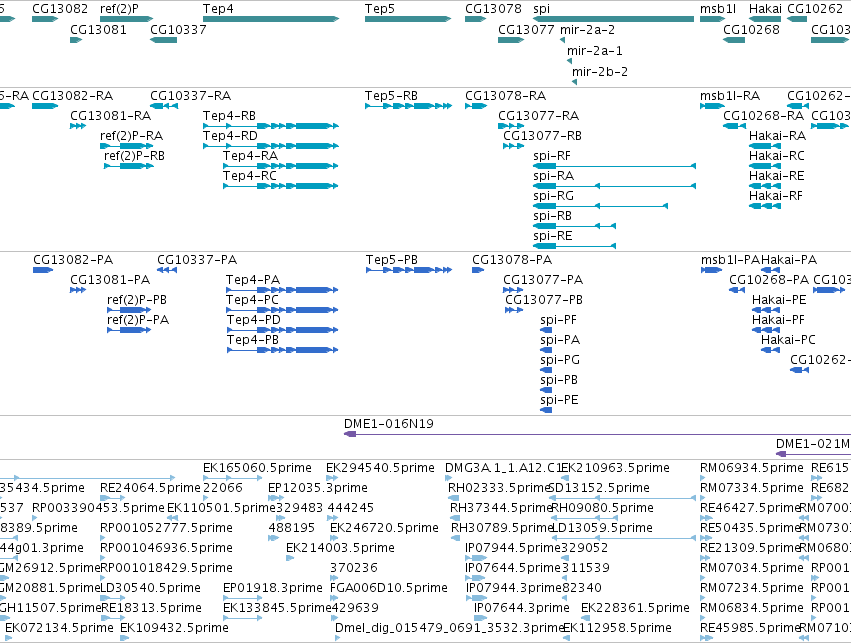The width and height of the screenshot is (851, 643).
Task: Select protein CG13082-PA label
Action: click(73, 260)
